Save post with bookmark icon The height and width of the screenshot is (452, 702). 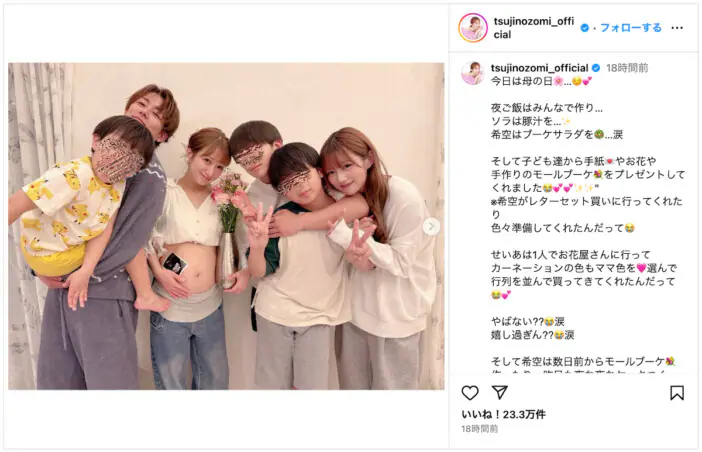click(x=676, y=393)
